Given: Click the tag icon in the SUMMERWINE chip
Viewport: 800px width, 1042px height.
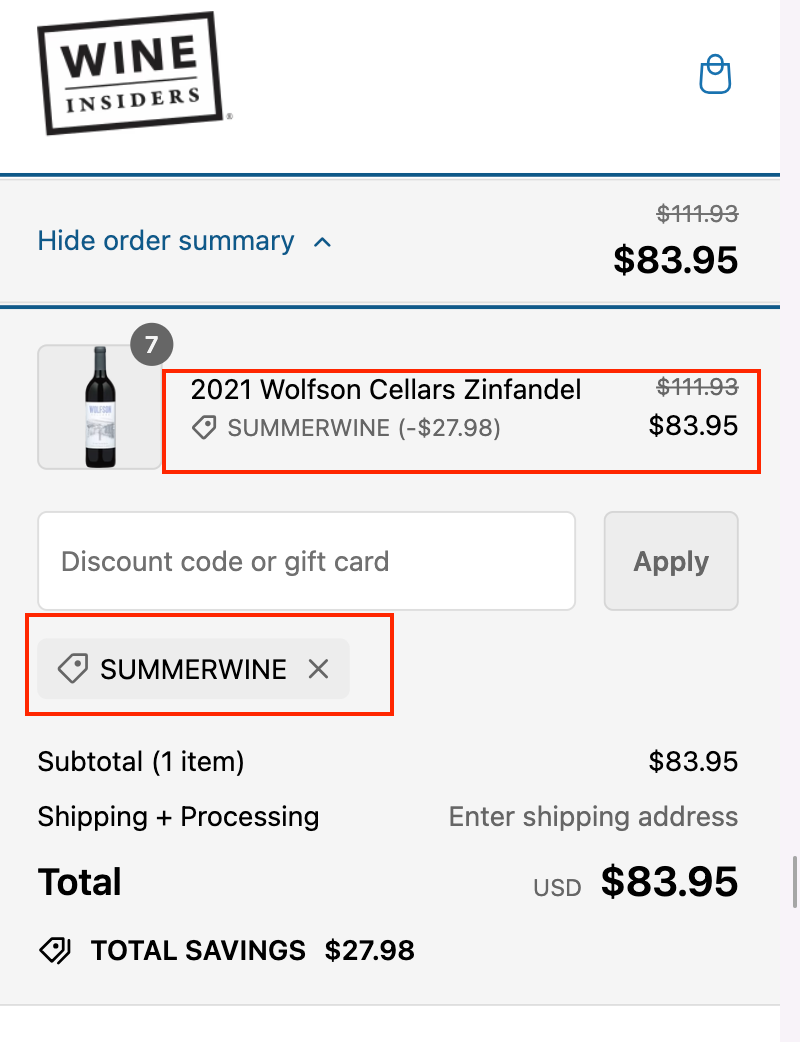Looking at the screenshot, I should pyautogui.click(x=73, y=669).
